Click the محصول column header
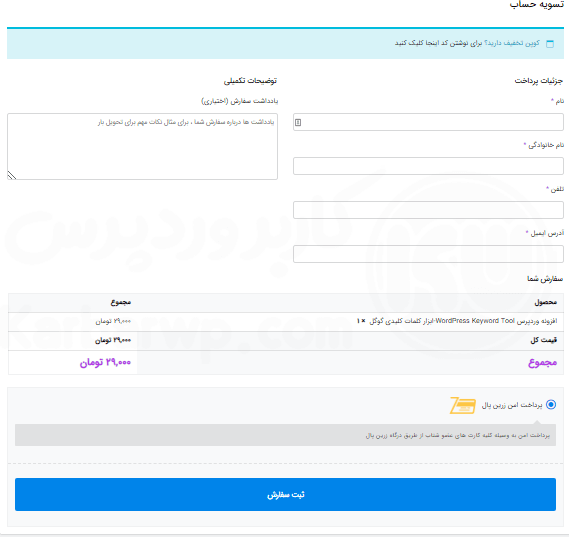This screenshot has height=537, width=569. 546,302
